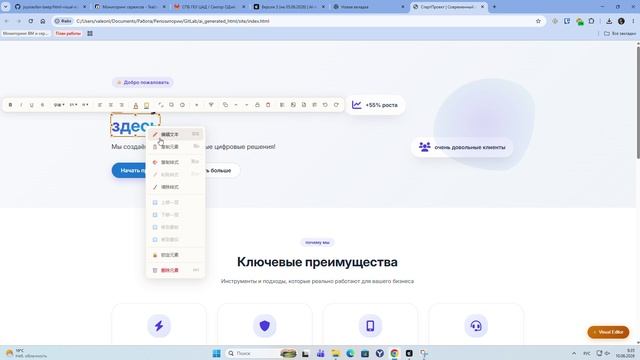Click the red trash icon in toolbar

268,105
